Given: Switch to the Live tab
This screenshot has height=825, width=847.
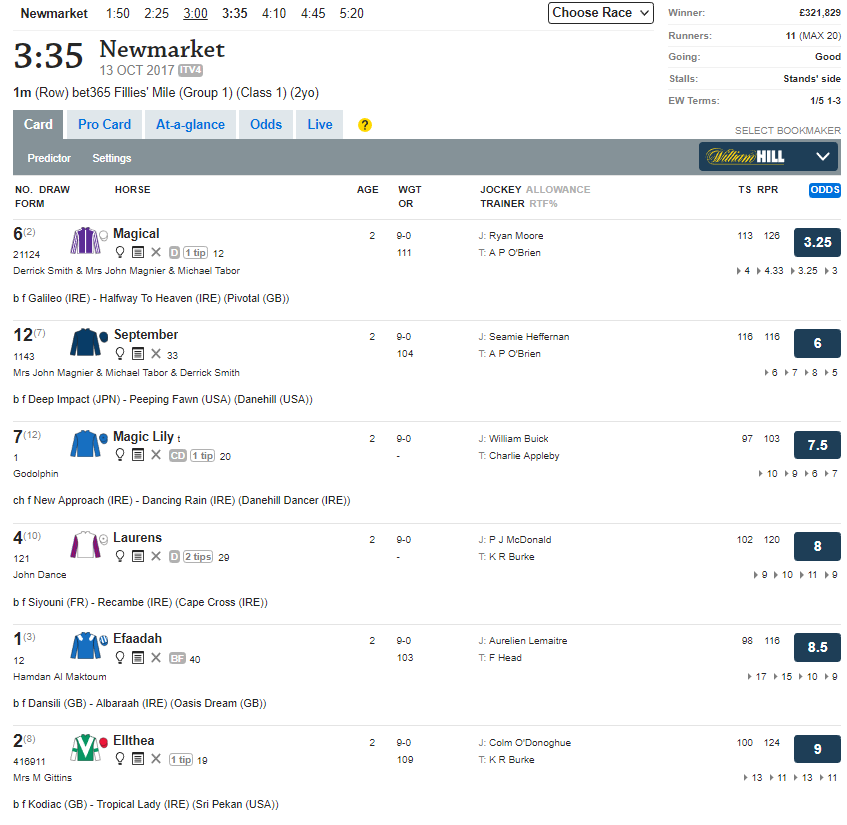Looking at the screenshot, I should pos(320,124).
